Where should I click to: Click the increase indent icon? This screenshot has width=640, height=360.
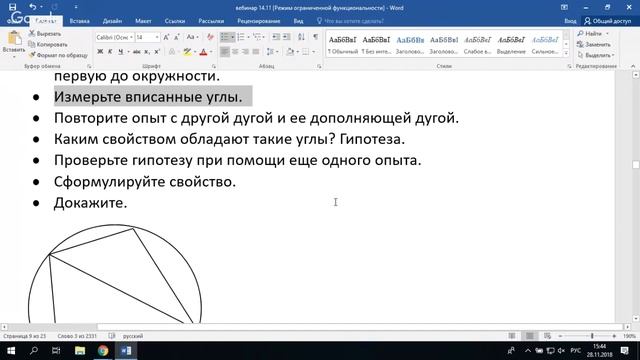pyautogui.click(x=287, y=37)
